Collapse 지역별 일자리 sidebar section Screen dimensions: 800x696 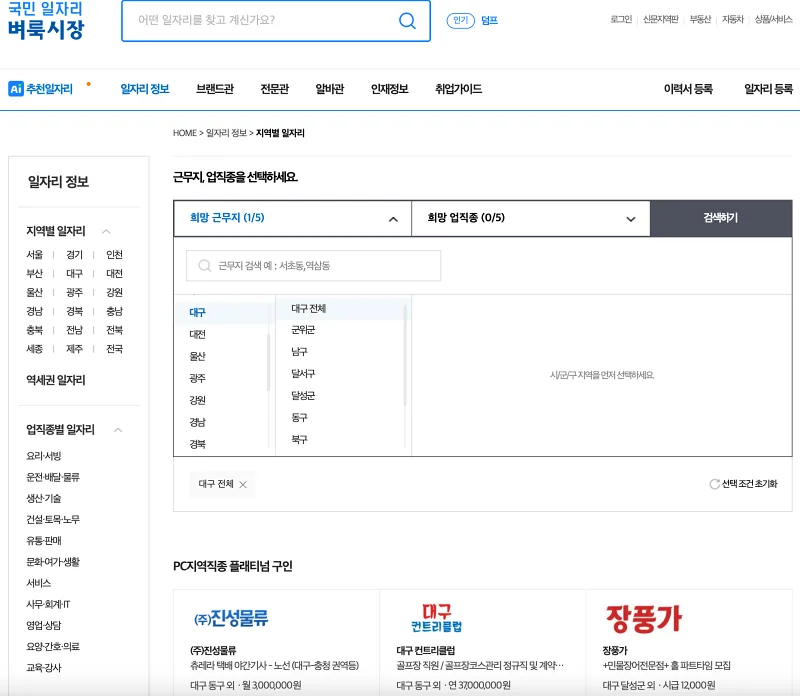tap(106, 231)
